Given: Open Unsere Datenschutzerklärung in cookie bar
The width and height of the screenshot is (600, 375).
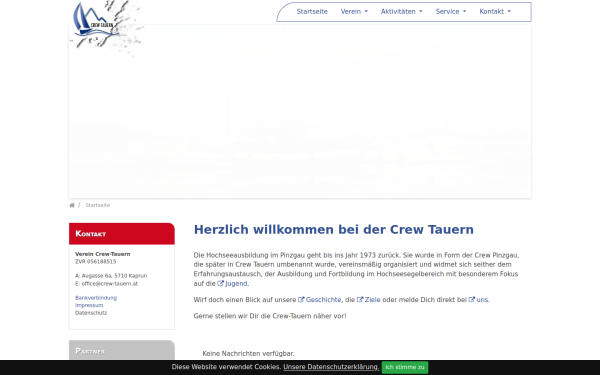Looking at the screenshot, I should tap(331, 367).
